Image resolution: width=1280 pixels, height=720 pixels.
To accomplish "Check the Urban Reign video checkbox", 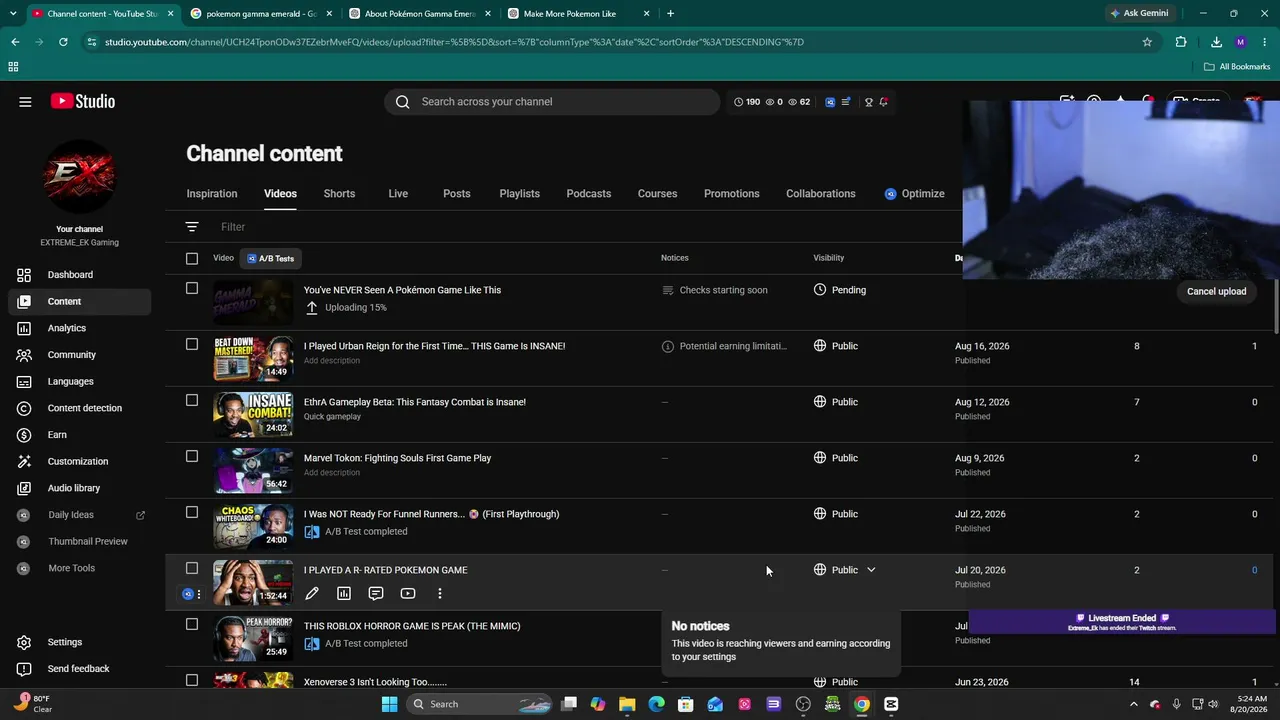I will (x=192, y=344).
